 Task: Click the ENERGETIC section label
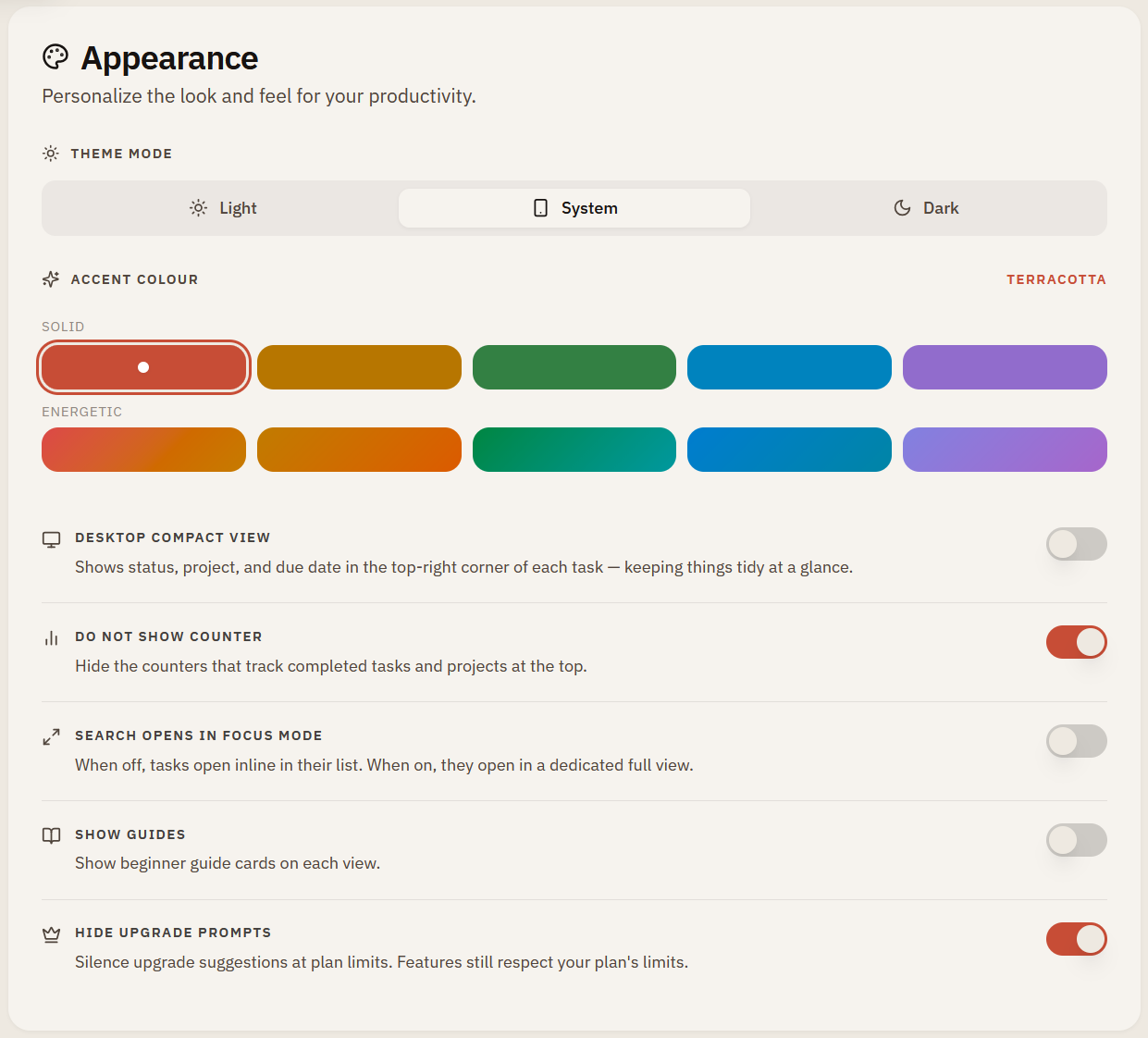point(81,412)
